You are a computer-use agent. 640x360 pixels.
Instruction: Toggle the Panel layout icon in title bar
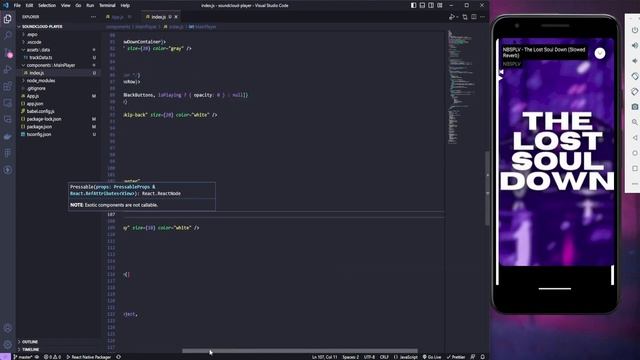422,5
